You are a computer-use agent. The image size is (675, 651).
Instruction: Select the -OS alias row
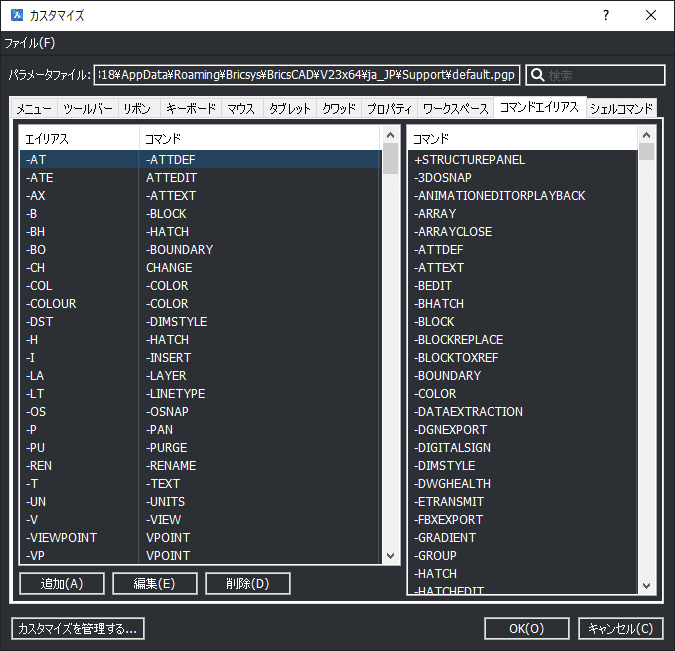200,412
